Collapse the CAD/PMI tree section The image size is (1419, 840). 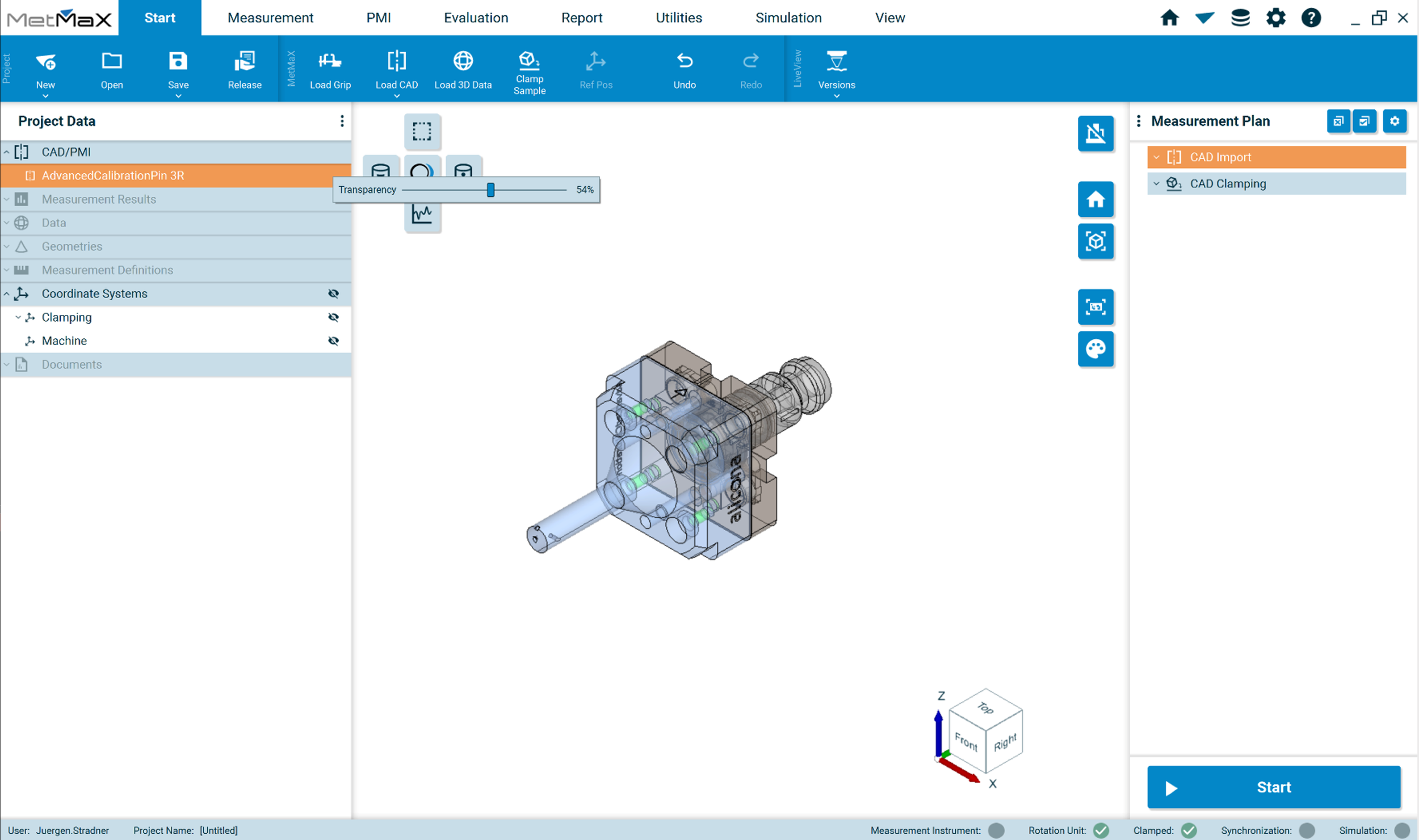7,152
